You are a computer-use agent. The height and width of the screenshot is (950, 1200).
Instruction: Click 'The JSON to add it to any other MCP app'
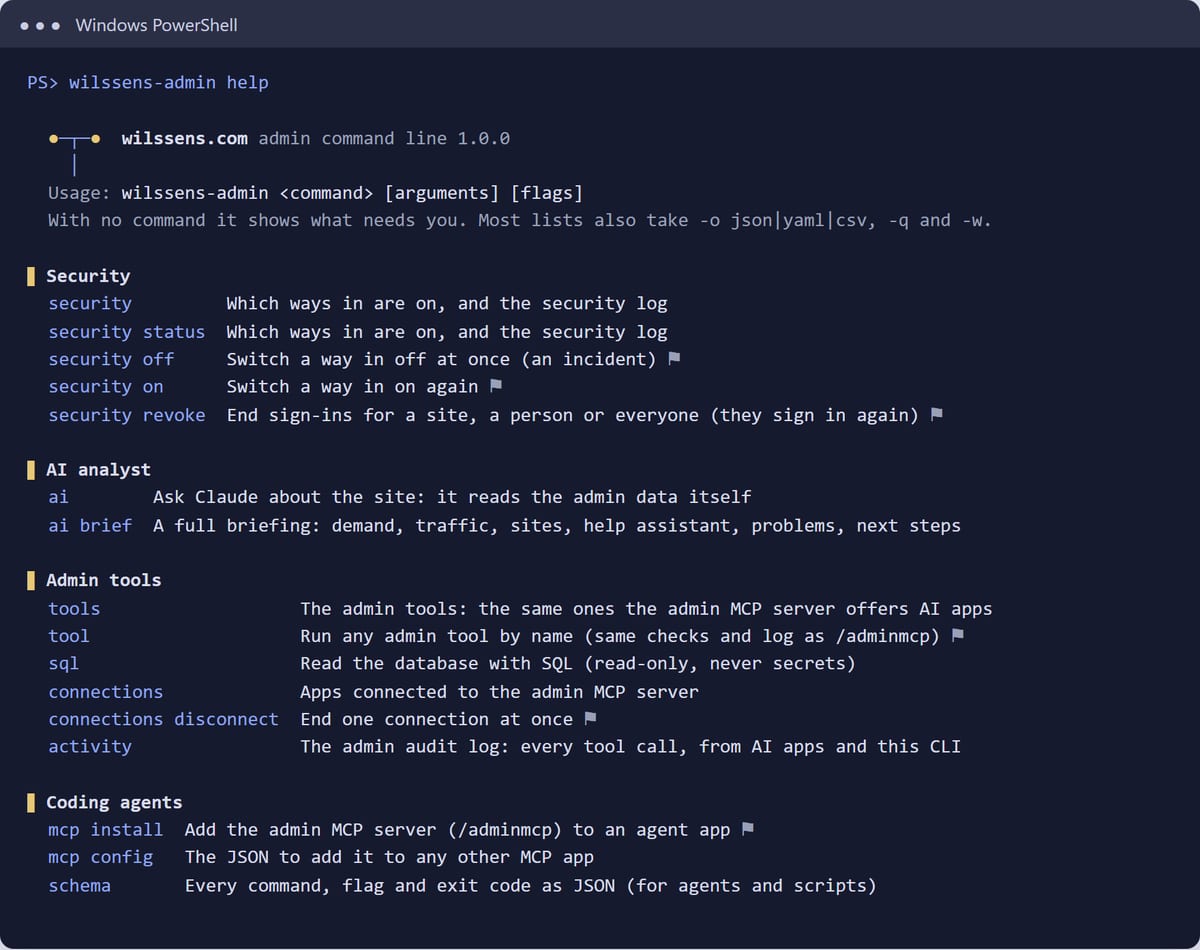coord(389,857)
